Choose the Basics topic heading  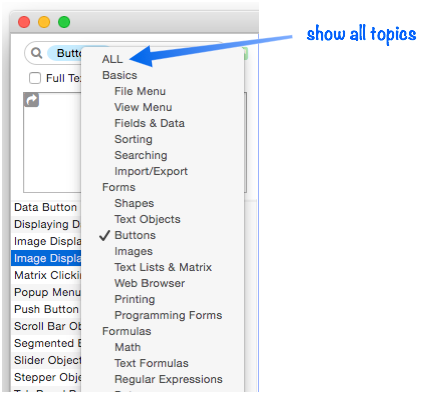[x=120, y=75]
